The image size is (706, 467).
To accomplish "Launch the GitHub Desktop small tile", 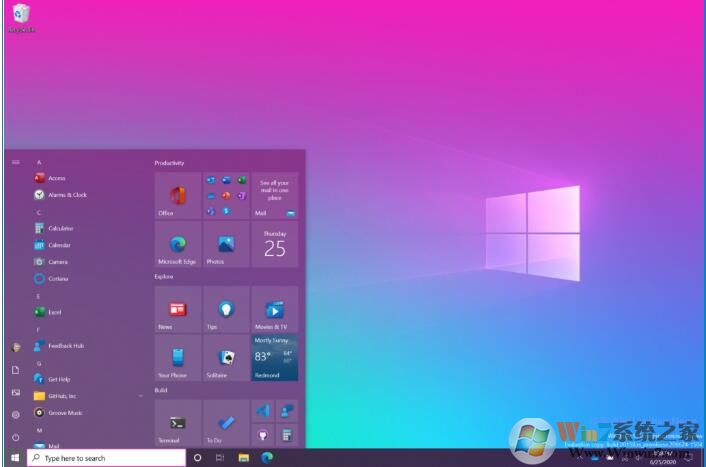I will 262,435.
